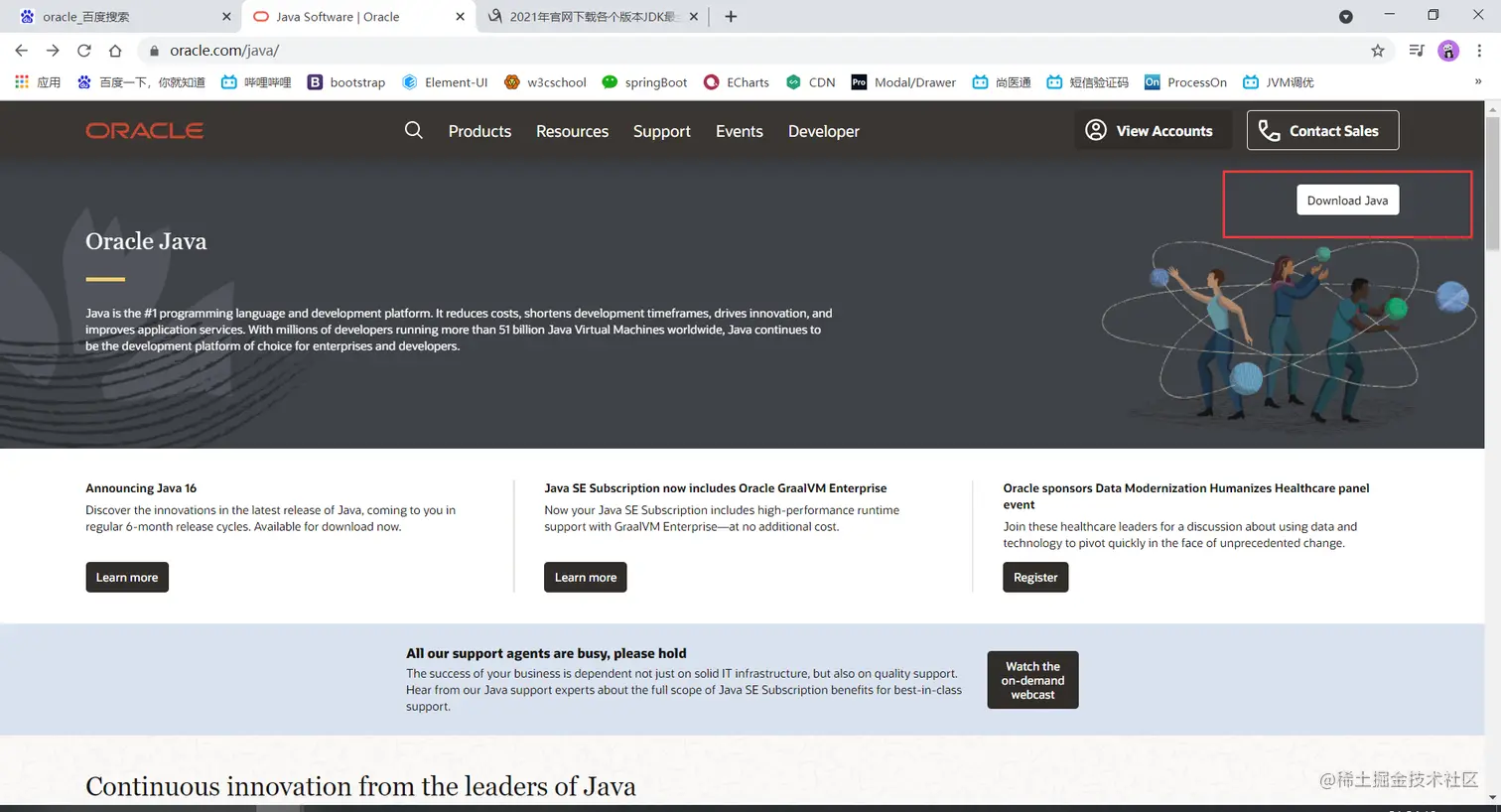Click the scrollbar up arrow
The image size is (1501, 812).
coord(1492,108)
